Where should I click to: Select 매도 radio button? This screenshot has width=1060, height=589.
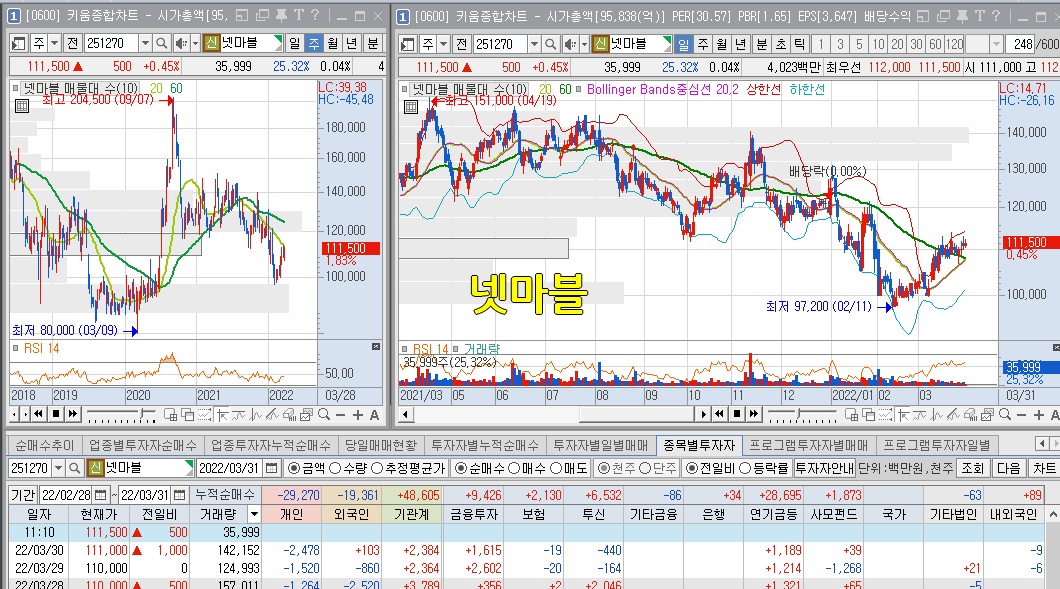[x=556, y=468]
